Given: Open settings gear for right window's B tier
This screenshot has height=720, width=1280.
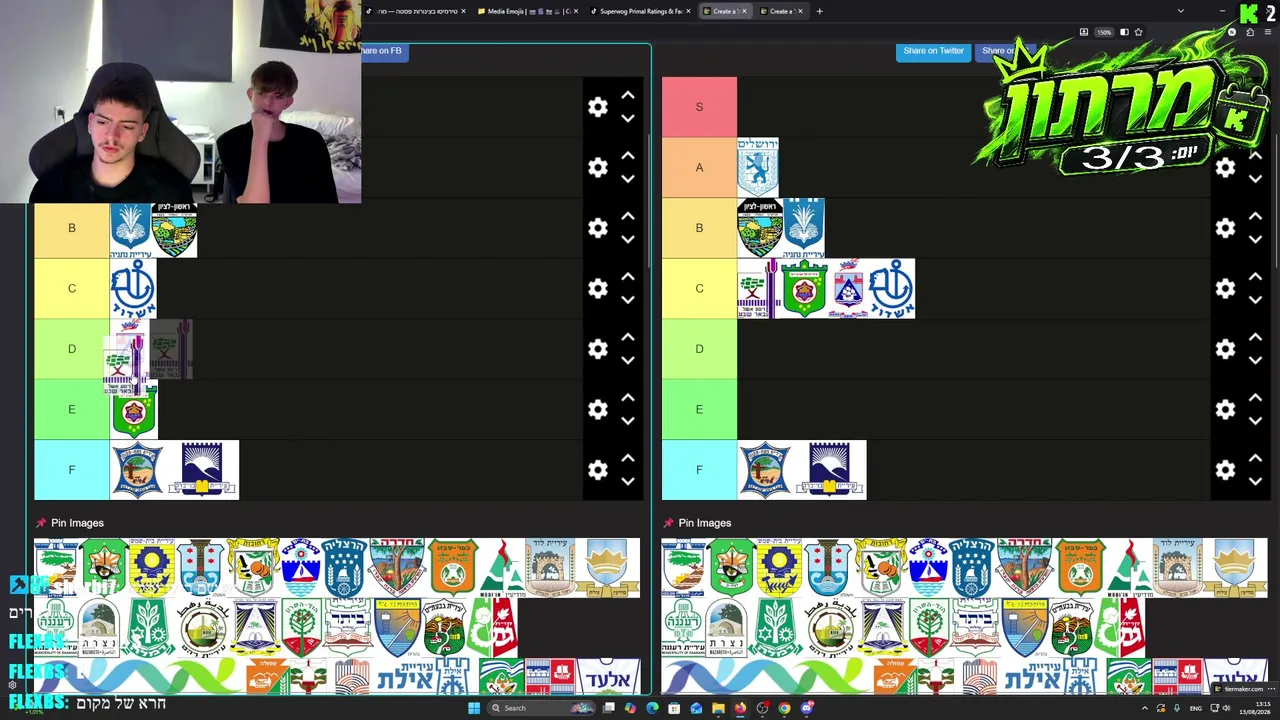Looking at the screenshot, I should coord(1225,228).
